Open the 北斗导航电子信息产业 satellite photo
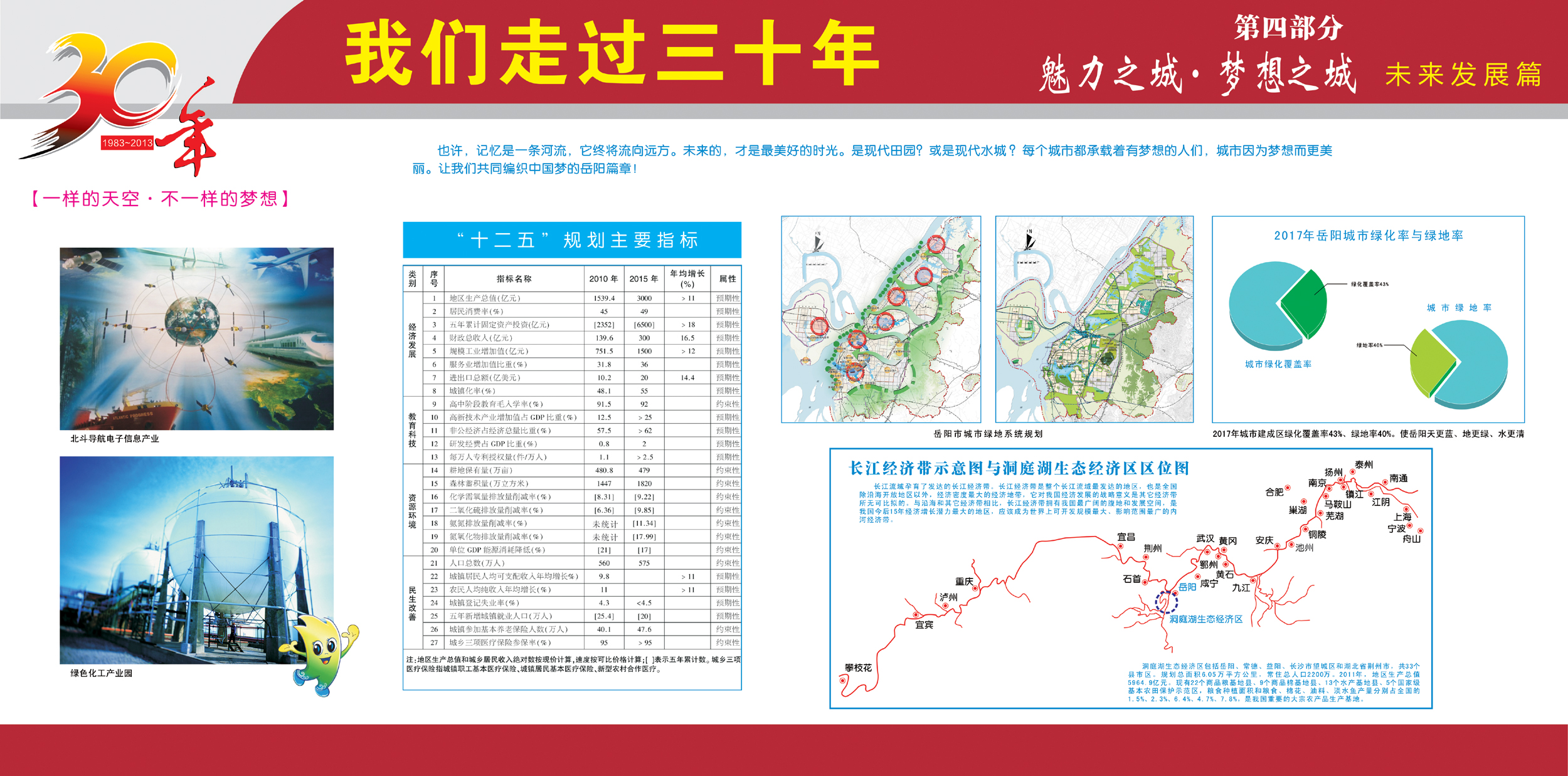This screenshot has height=776, width=1568. point(196,338)
